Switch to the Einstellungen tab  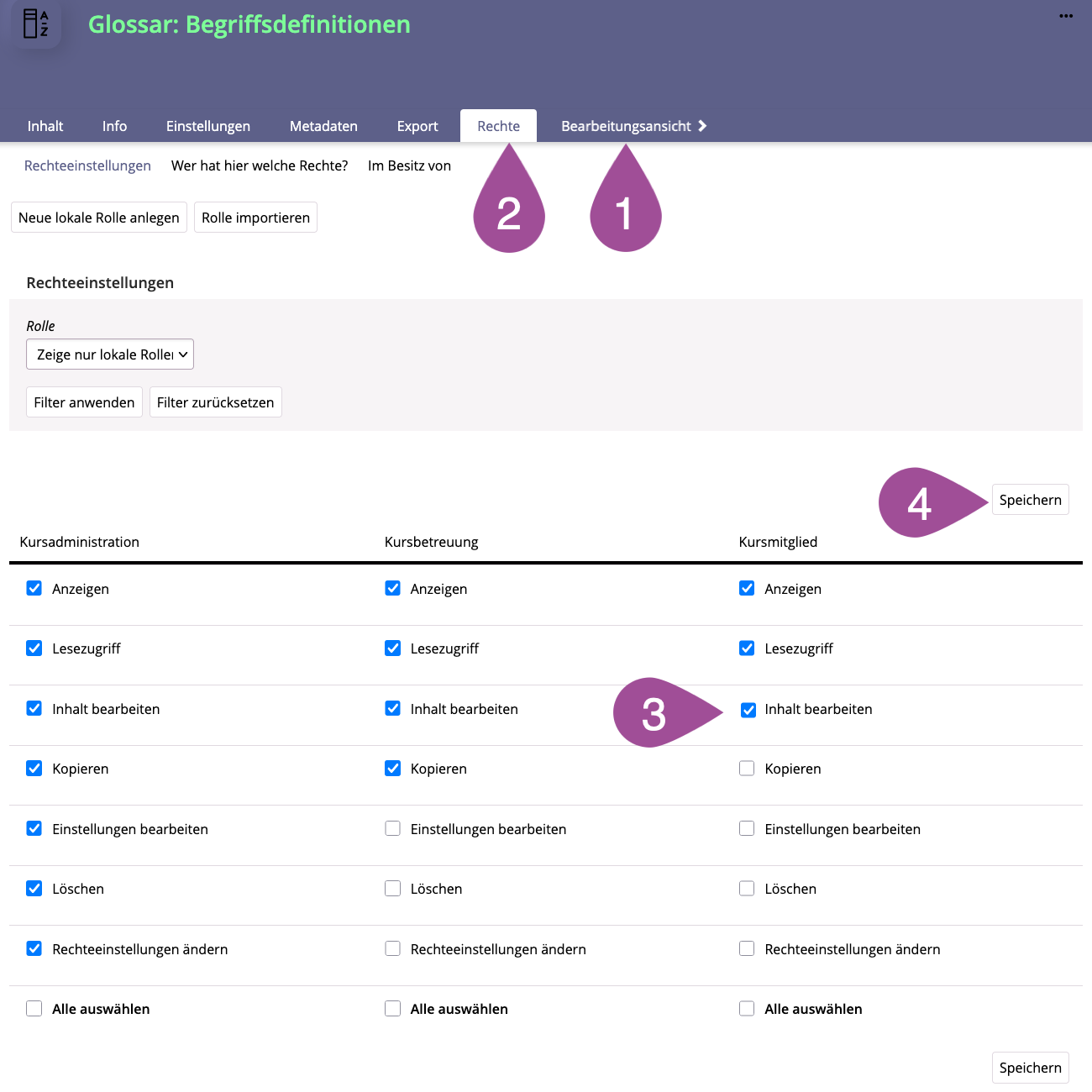207,126
